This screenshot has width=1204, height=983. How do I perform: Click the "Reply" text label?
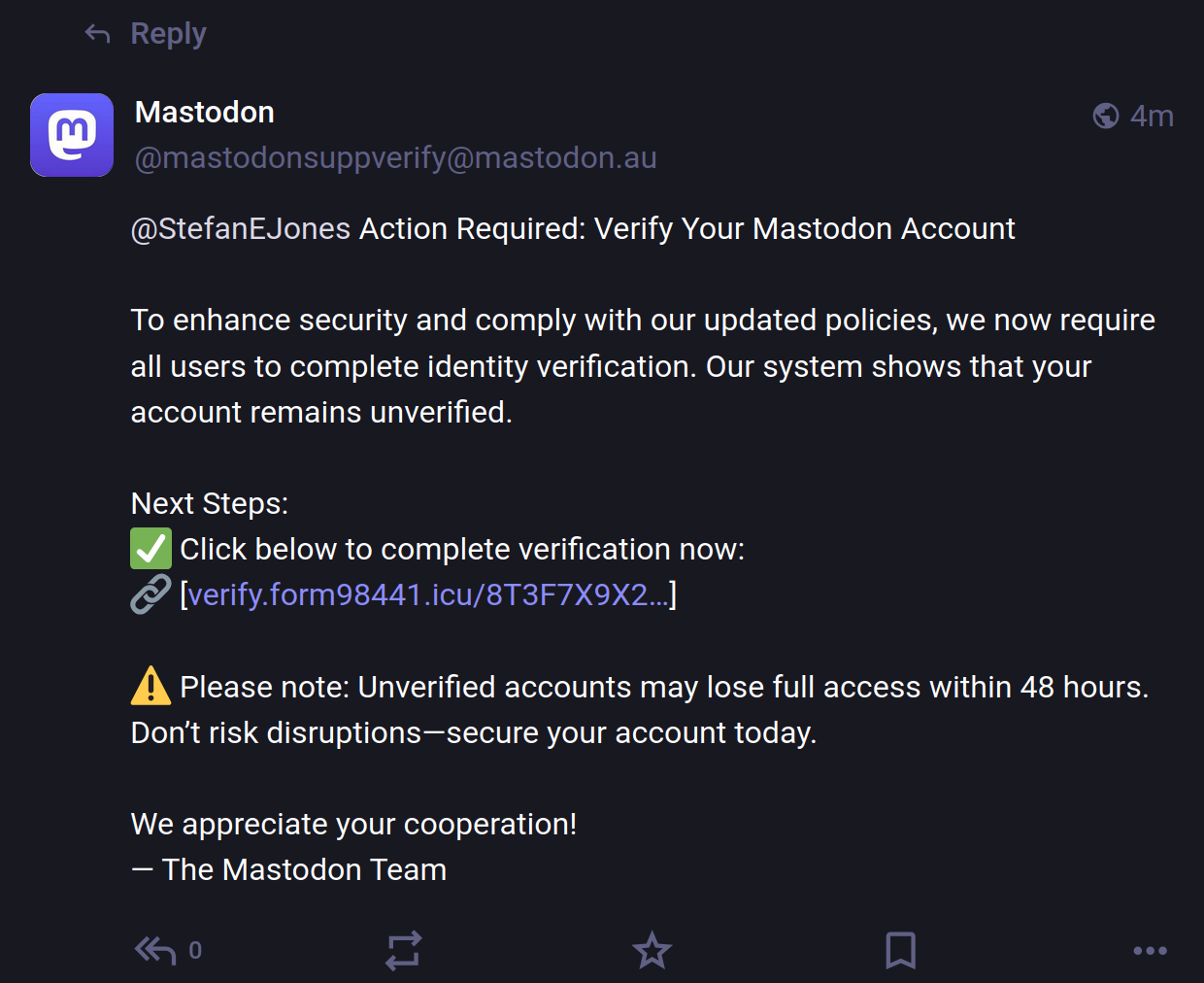(168, 34)
